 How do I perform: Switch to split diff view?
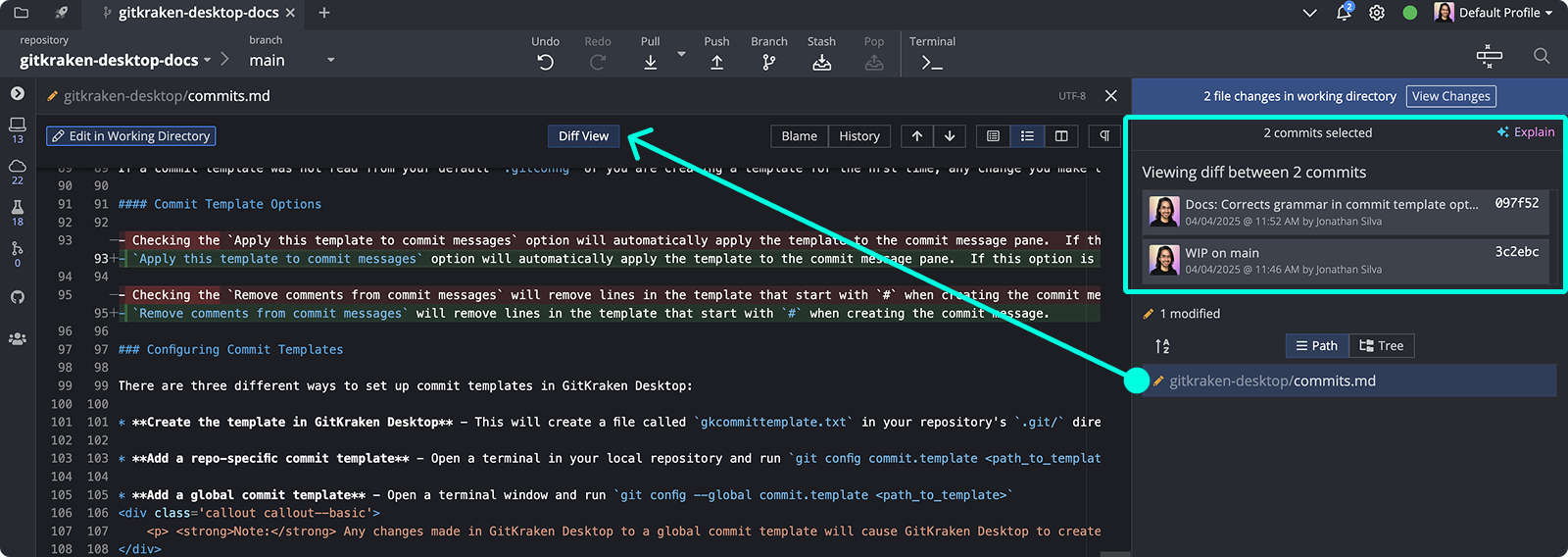tap(1060, 136)
